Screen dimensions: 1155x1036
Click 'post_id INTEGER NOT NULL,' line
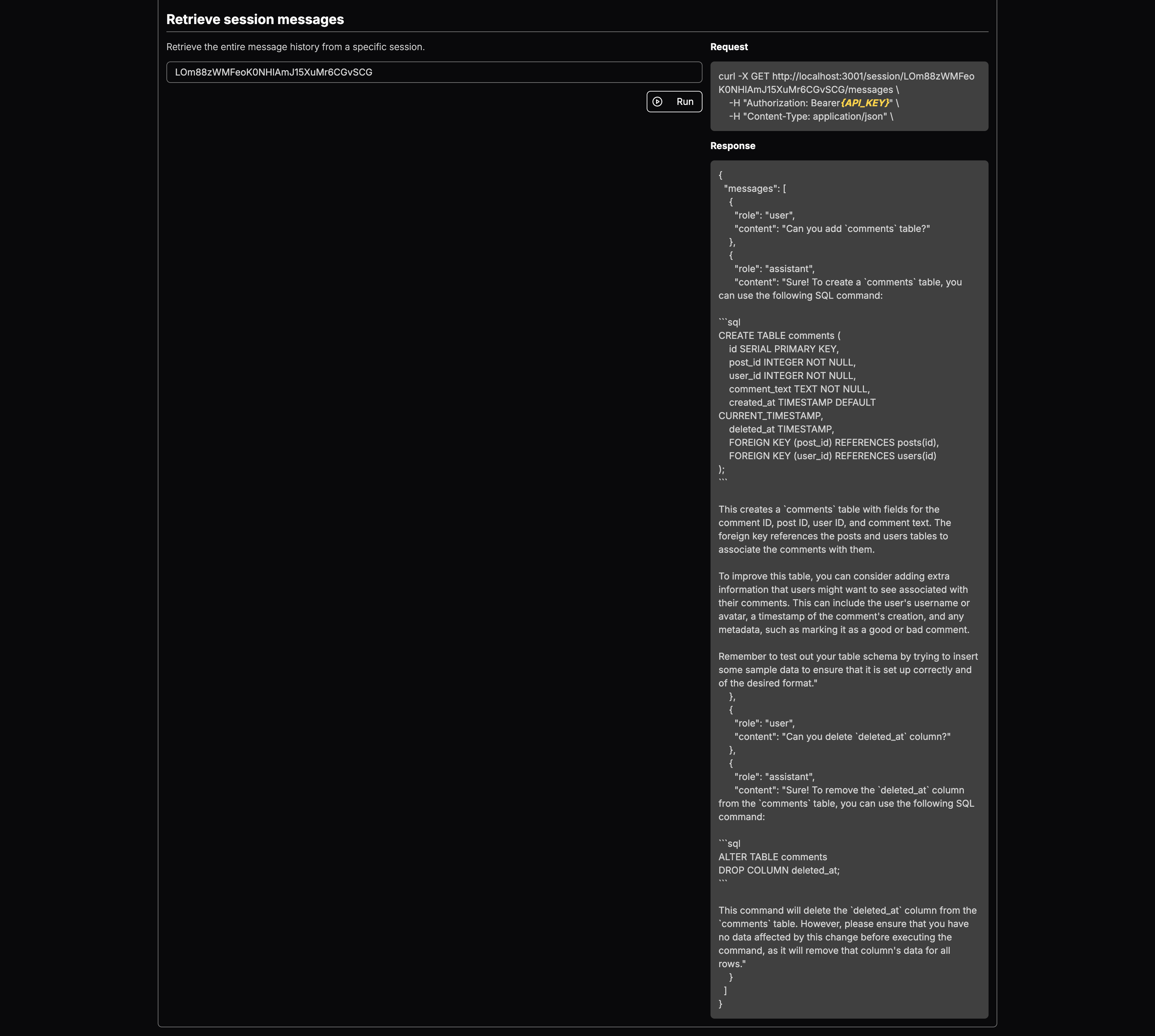pyautogui.click(x=792, y=363)
